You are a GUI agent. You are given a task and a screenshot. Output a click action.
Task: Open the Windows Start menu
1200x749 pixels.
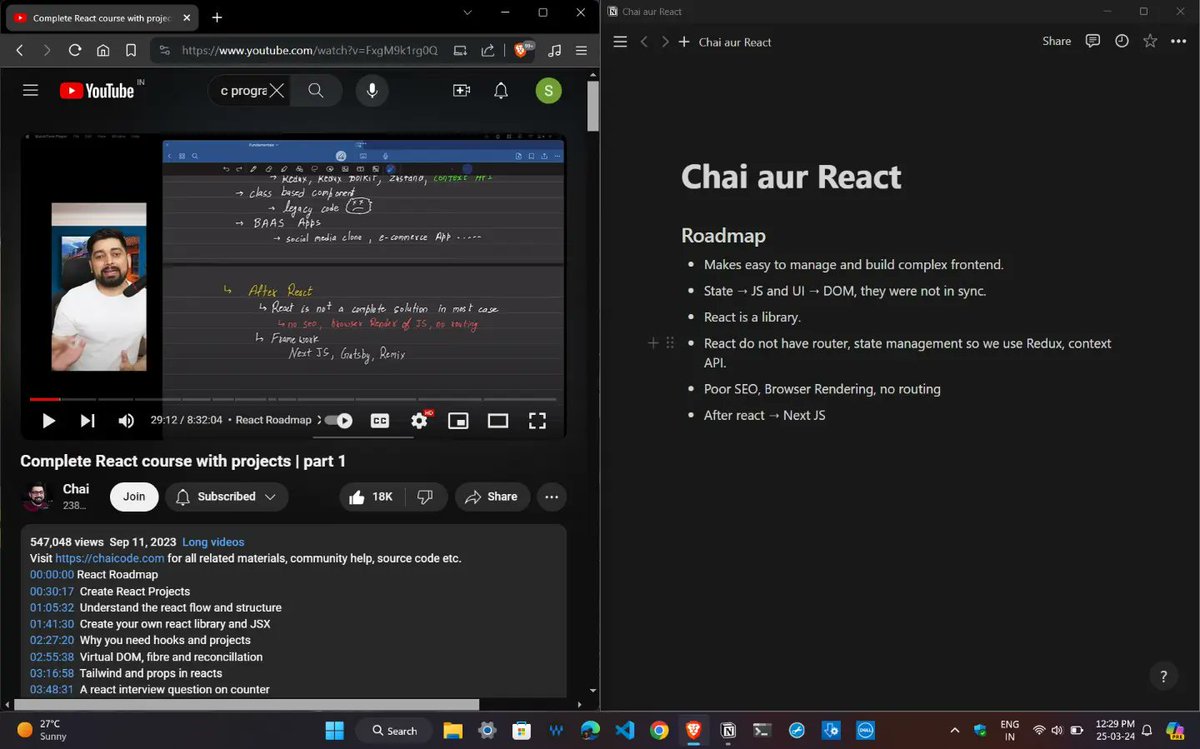(x=334, y=730)
